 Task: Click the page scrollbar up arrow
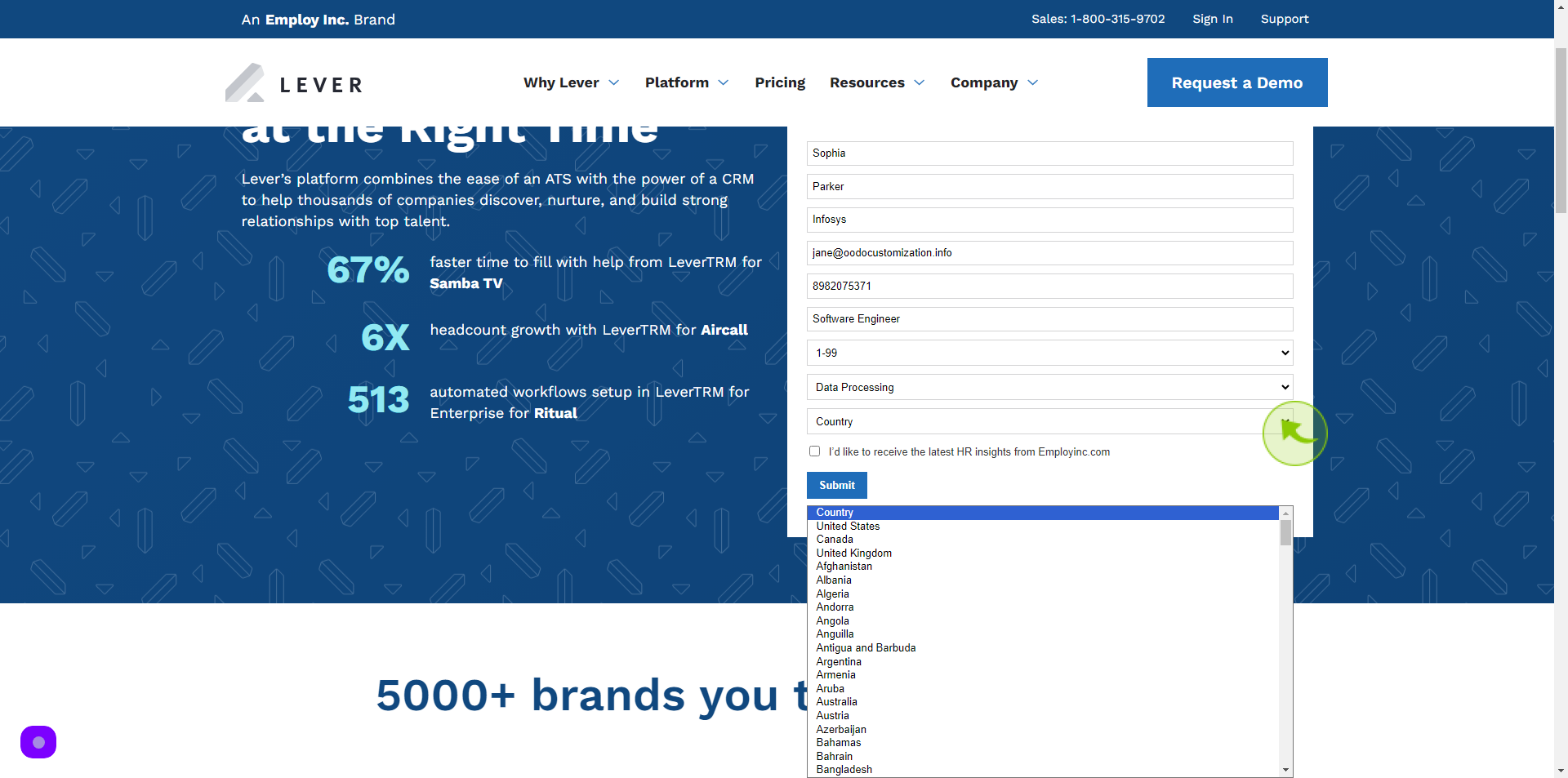tap(1561, 6)
